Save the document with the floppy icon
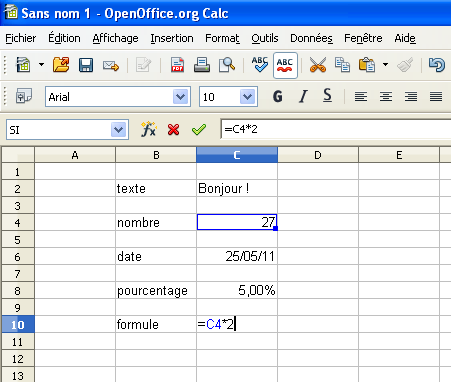This screenshot has height=382, width=451. click(x=86, y=65)
